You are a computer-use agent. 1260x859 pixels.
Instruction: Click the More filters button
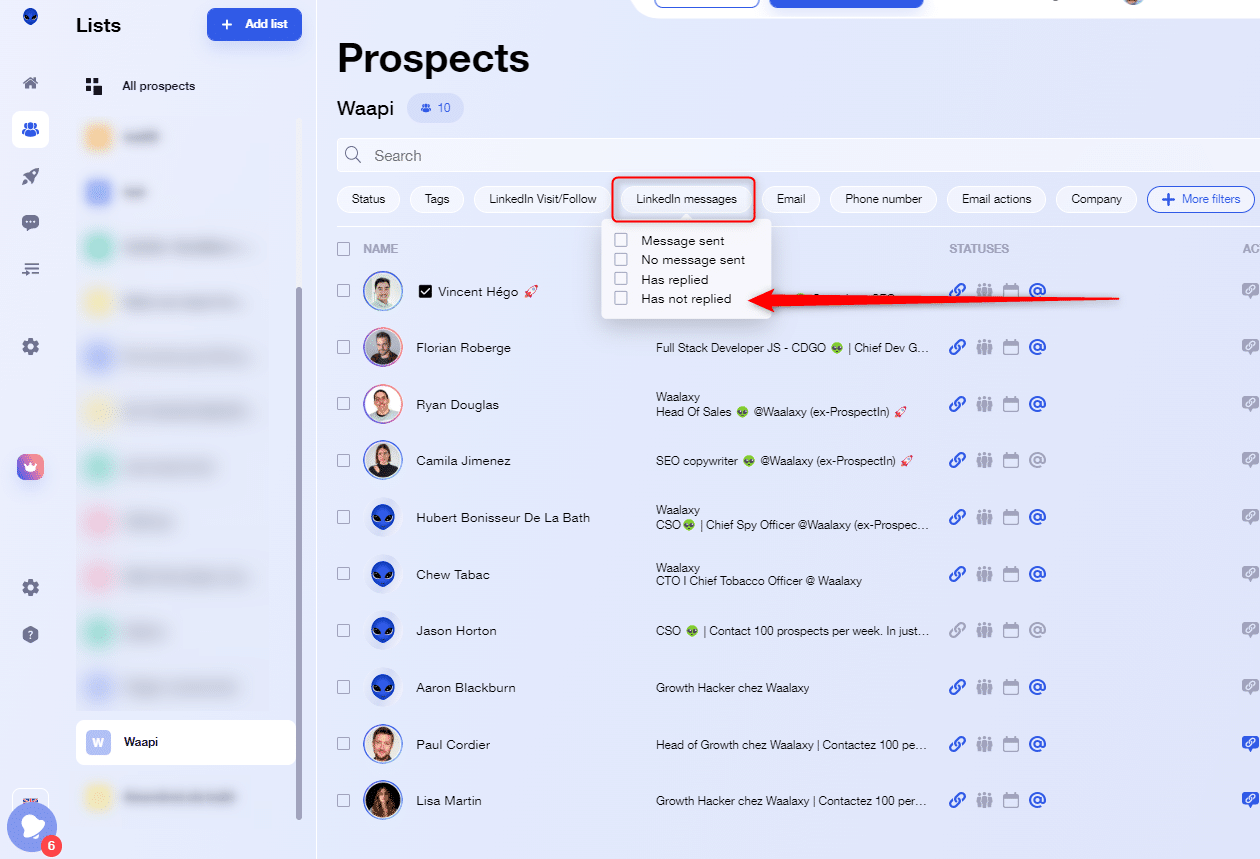[1200, 199]
